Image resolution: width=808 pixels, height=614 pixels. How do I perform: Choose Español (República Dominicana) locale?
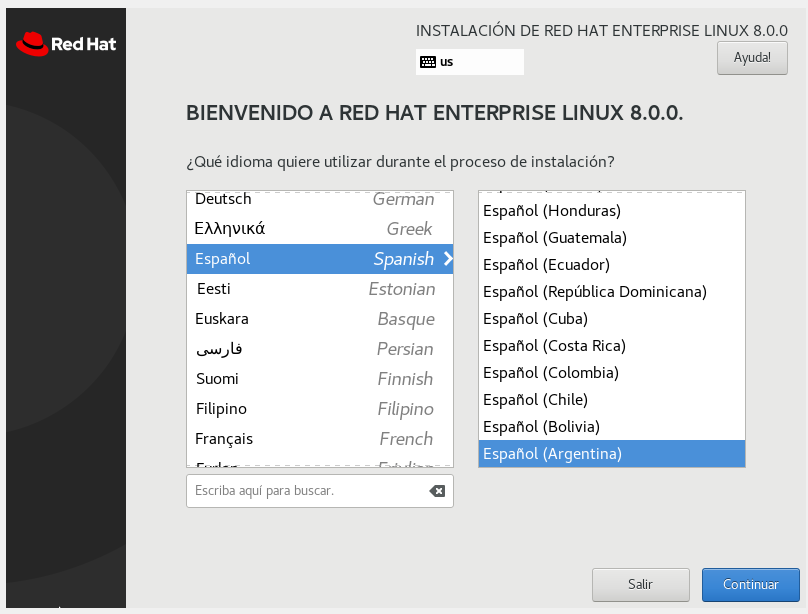pos(612,292)
